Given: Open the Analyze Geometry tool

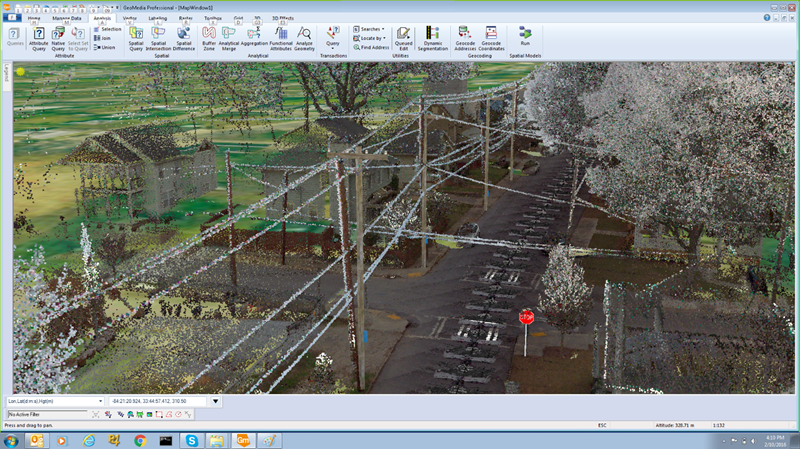Looking at the screenshot, I should (304, 39).
